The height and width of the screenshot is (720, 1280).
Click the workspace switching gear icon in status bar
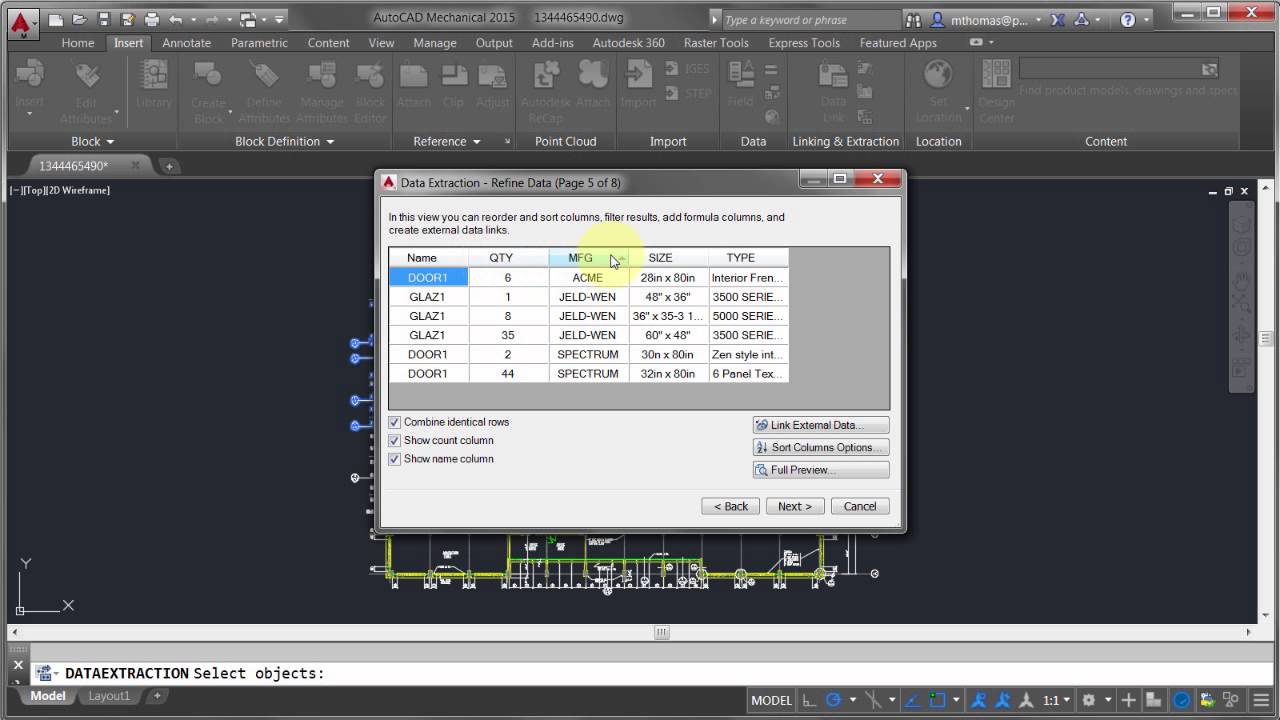(x=1089, y=700)
